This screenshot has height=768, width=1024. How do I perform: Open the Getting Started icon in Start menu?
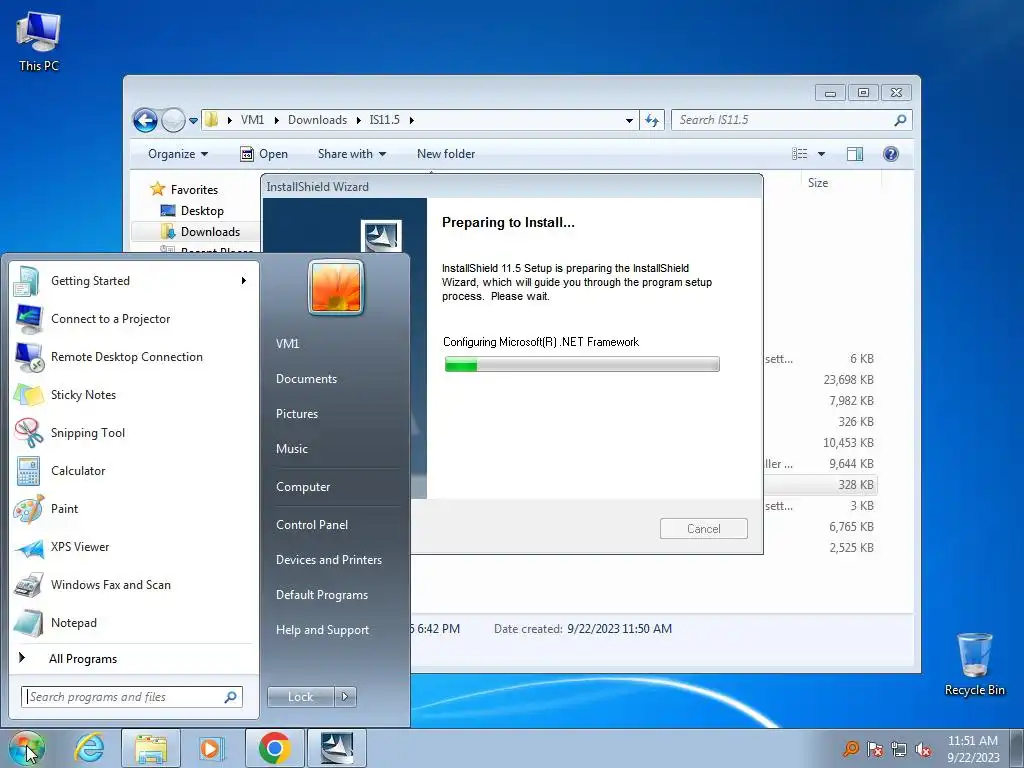click(27, 281)
